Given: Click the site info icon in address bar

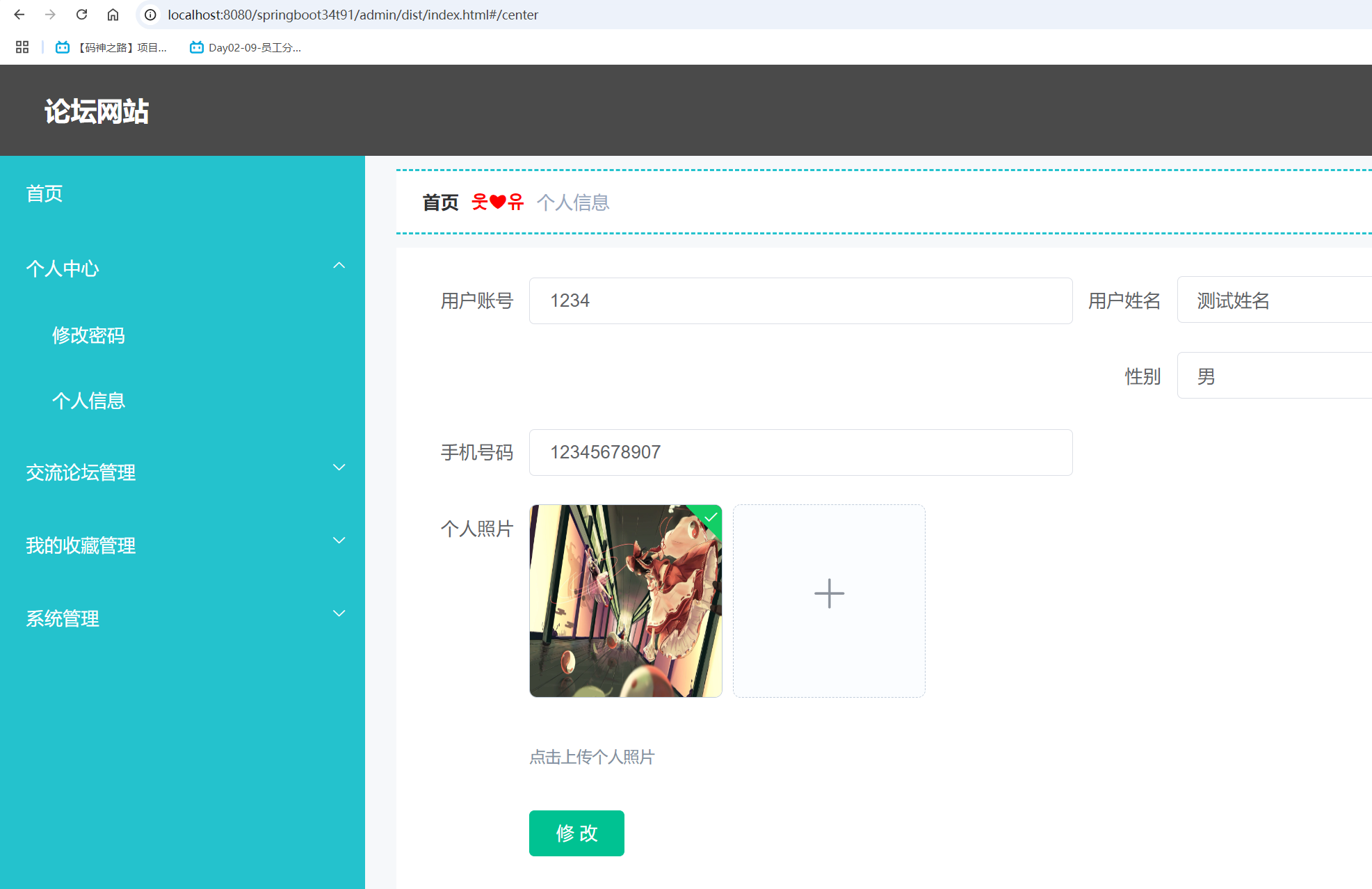Looking at the screenshot, I should click(x=150, y=15).
